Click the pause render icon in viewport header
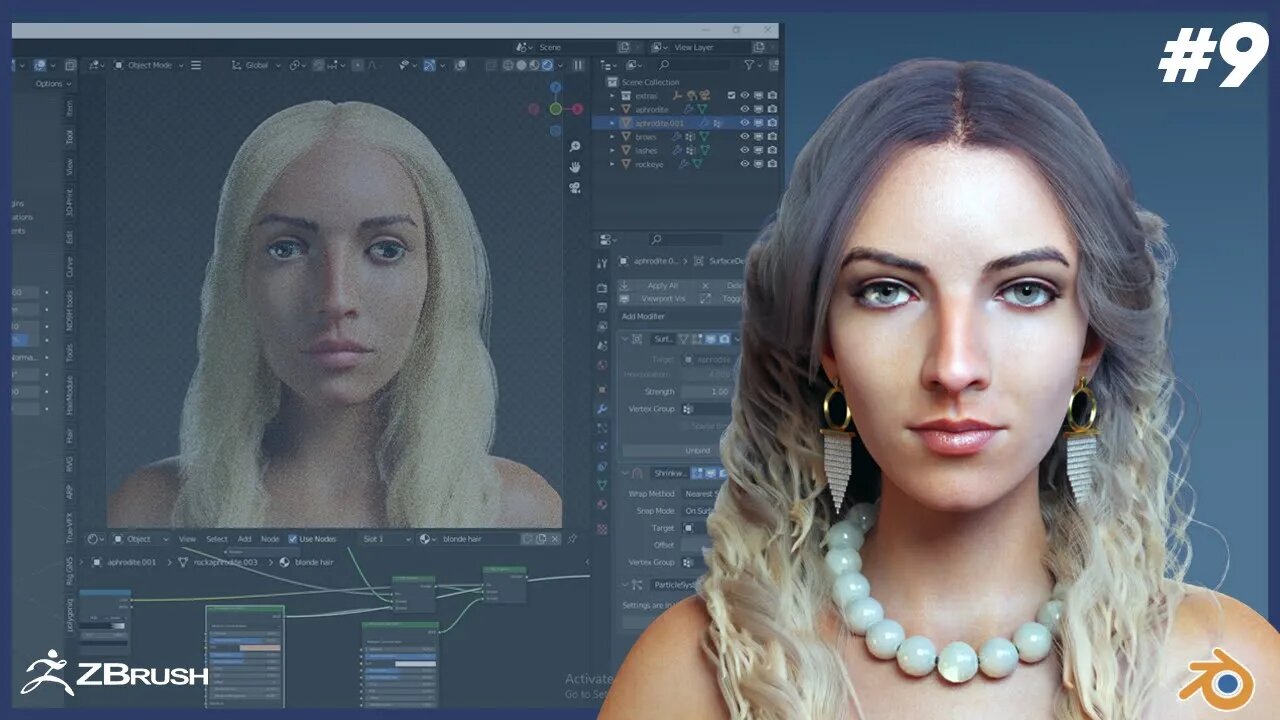The image size is (1280, 720). (578, 65)
